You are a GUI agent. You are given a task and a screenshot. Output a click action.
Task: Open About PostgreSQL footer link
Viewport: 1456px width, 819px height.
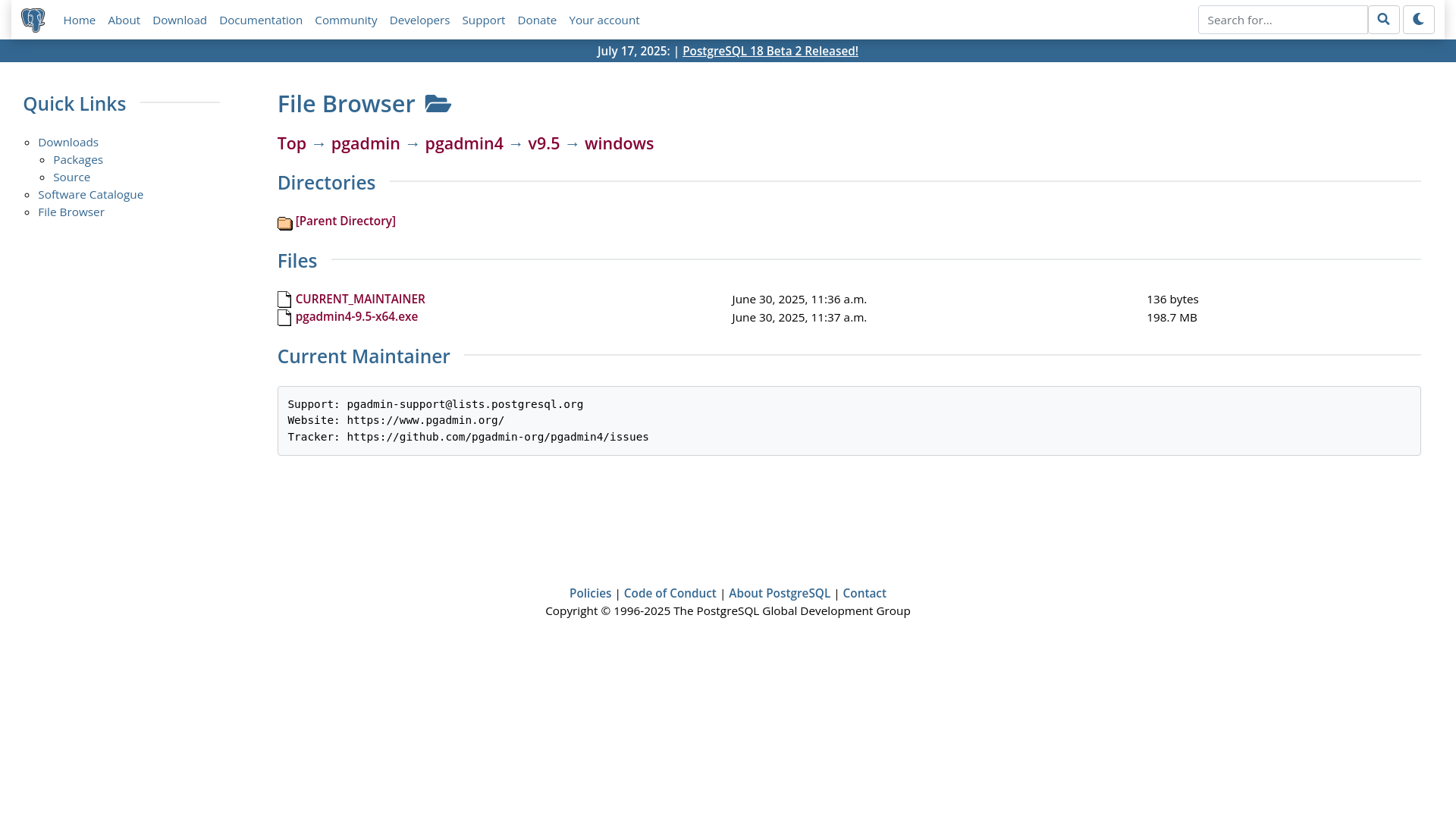[780, 594]
